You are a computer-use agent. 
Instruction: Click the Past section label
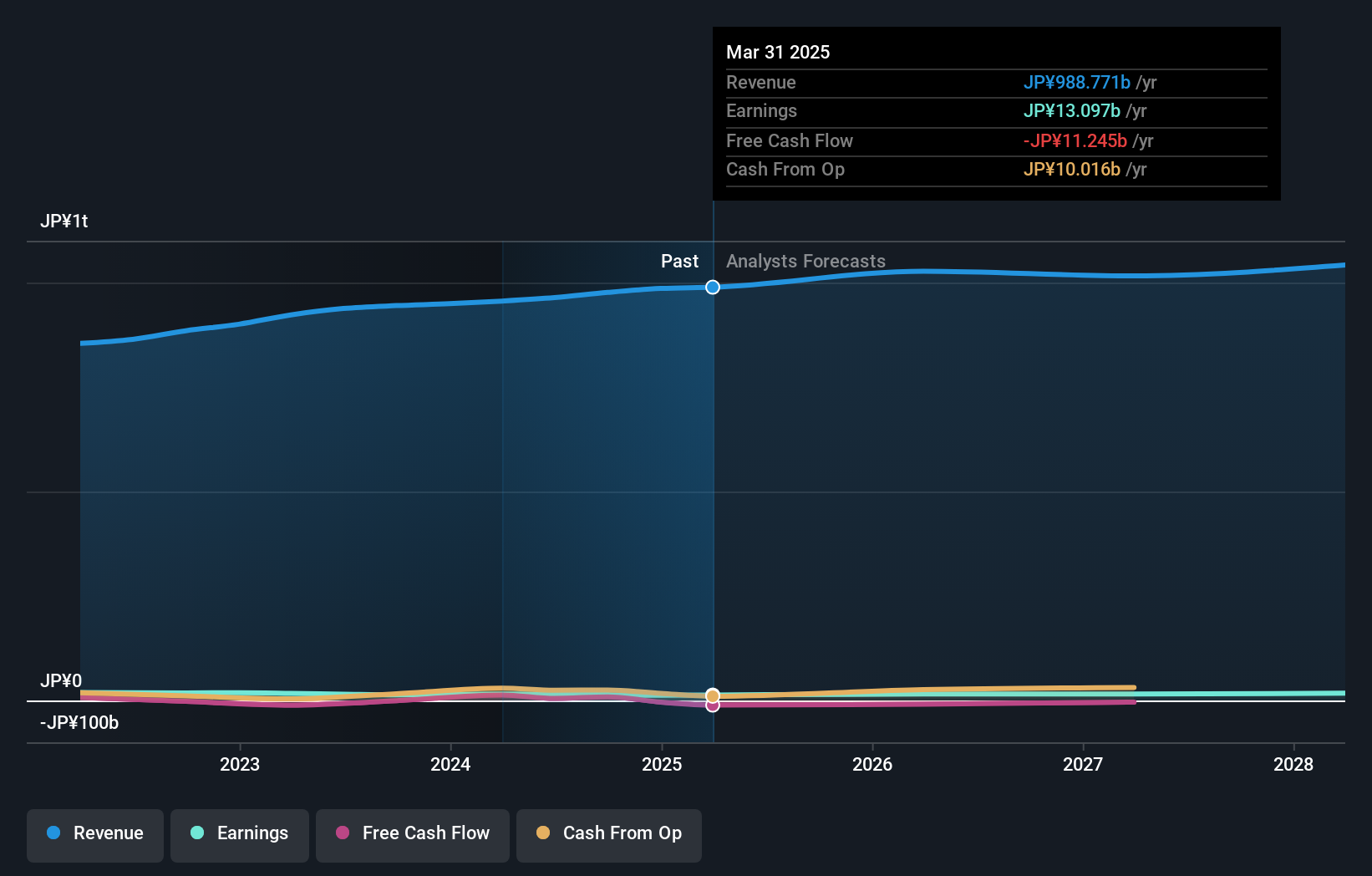pyautogui.click(x=679, y=261)
